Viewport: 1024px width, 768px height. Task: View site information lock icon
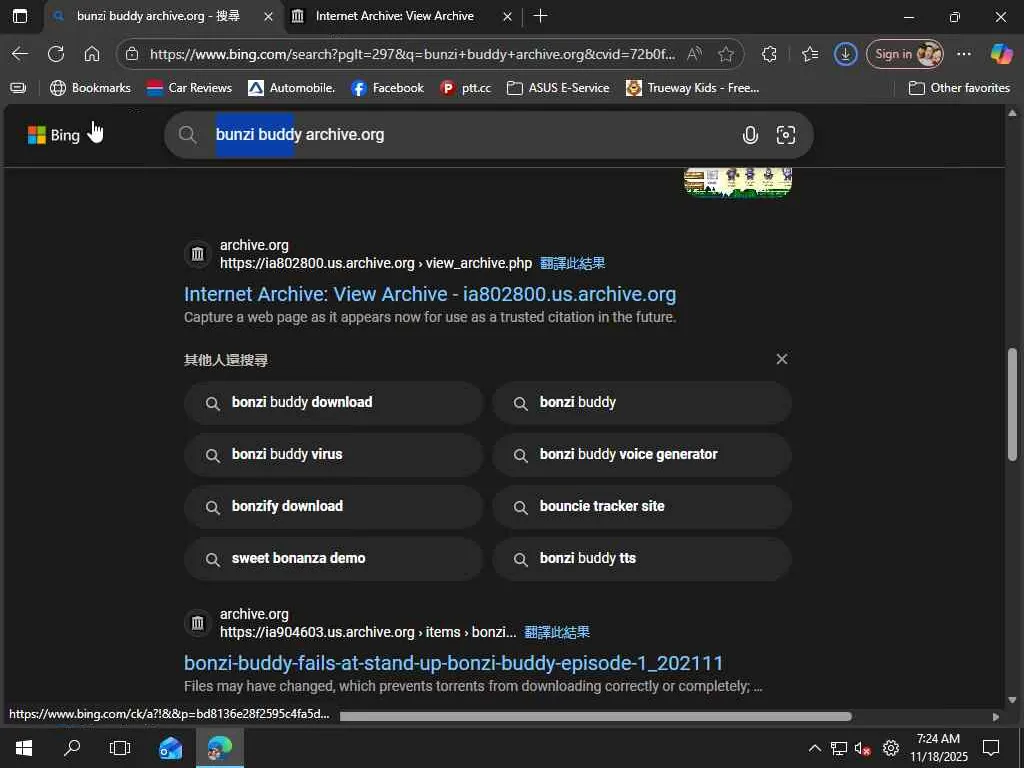coord(132,54)
